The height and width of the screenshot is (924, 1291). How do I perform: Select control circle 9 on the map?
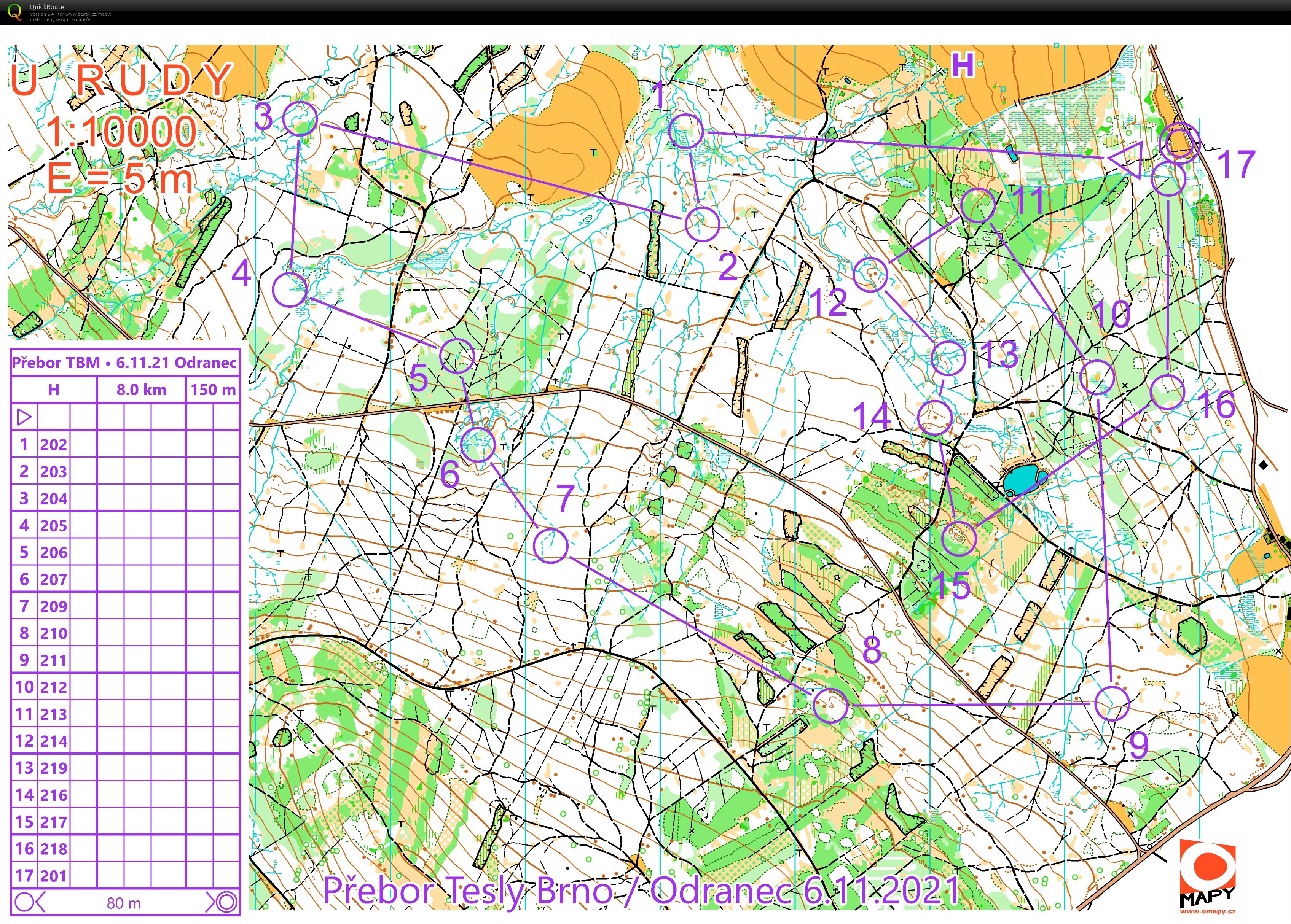click(x=1112, y=703)
